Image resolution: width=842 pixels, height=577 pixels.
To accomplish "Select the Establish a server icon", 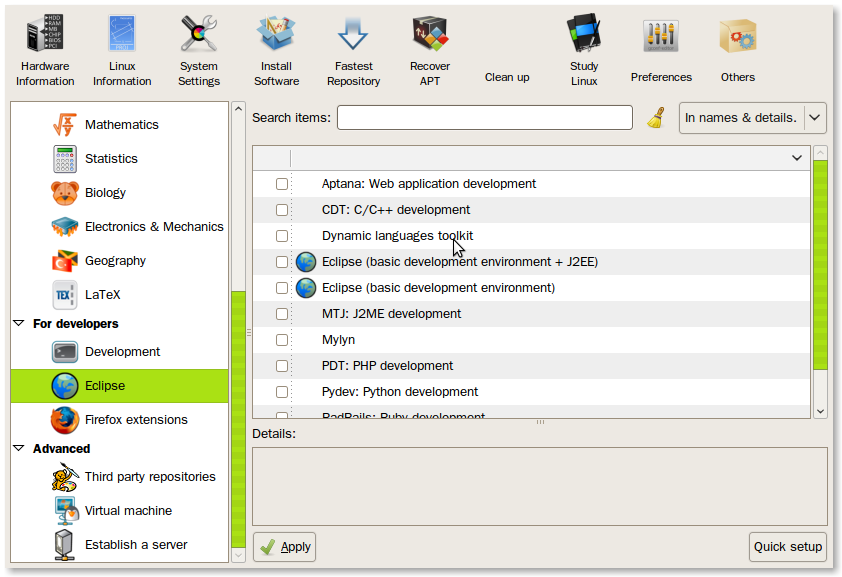I will [x=64, y=544].
